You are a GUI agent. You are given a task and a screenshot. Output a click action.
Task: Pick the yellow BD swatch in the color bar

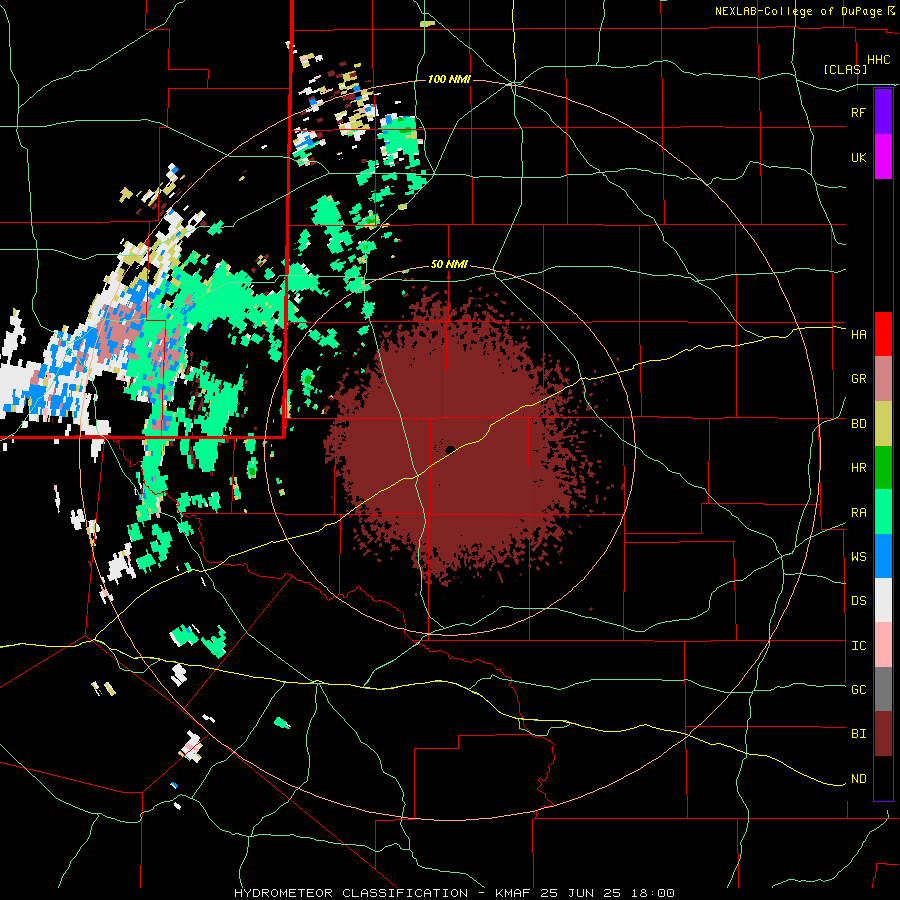883,424
